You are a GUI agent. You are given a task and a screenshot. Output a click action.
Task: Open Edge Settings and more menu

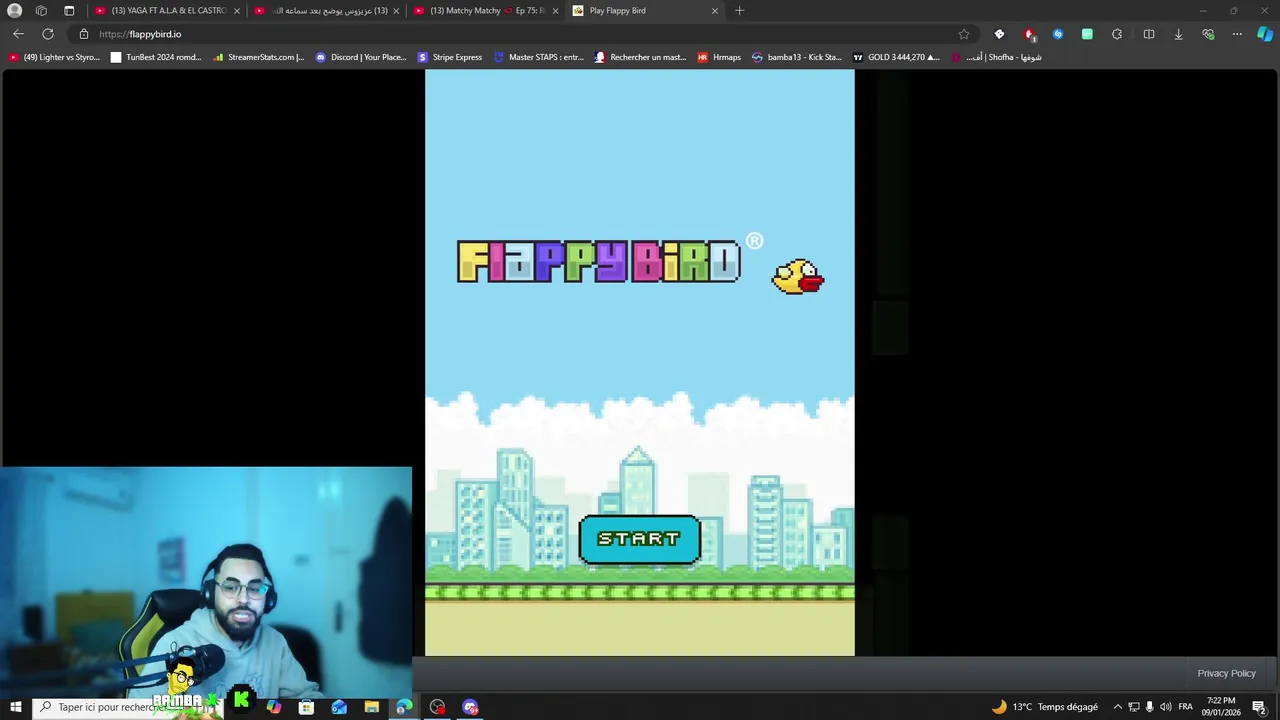(1237, 34)
